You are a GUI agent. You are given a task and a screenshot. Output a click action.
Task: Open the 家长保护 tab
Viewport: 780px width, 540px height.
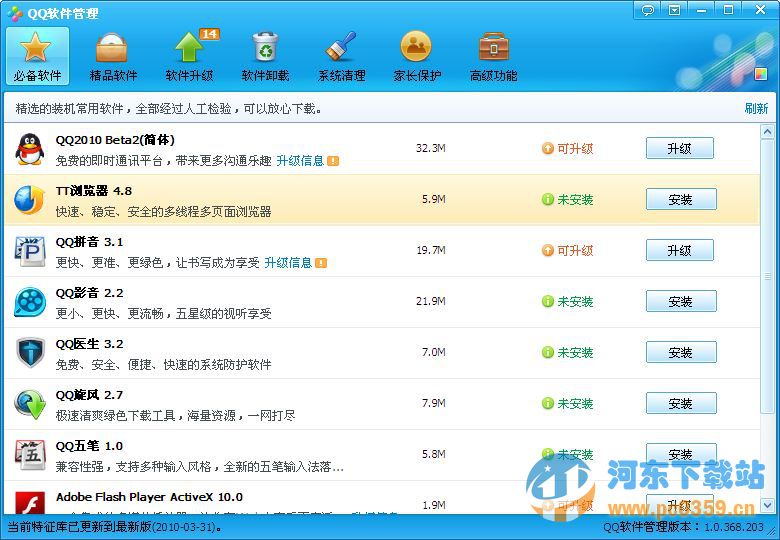pos(417,56)
